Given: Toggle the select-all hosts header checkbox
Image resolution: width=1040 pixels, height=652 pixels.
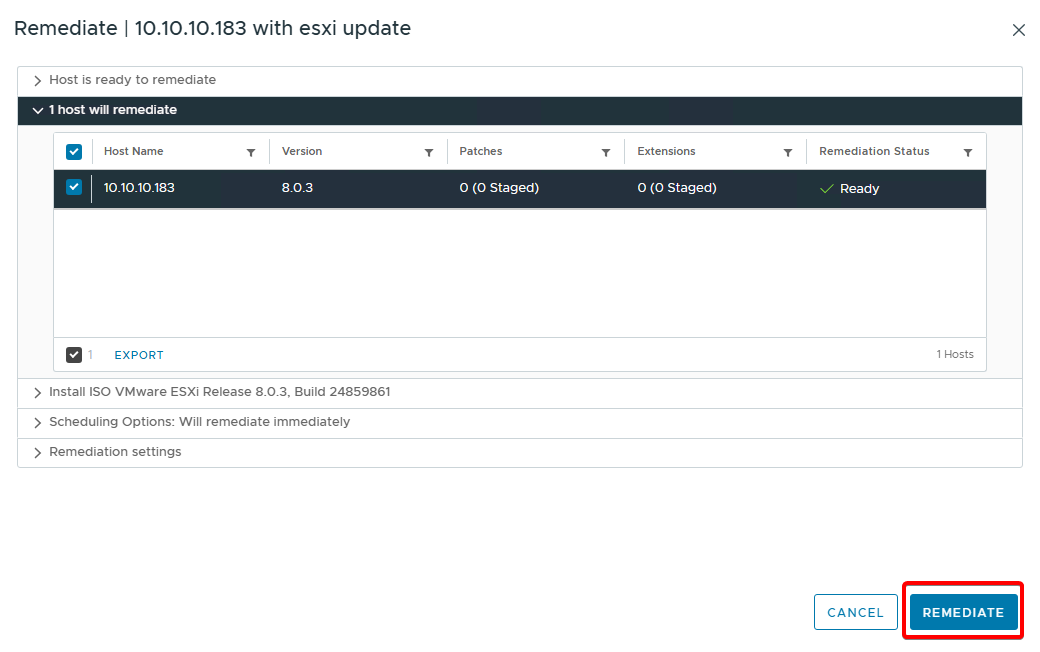Looking at the screenshot, I should click(x=74, y=152).
